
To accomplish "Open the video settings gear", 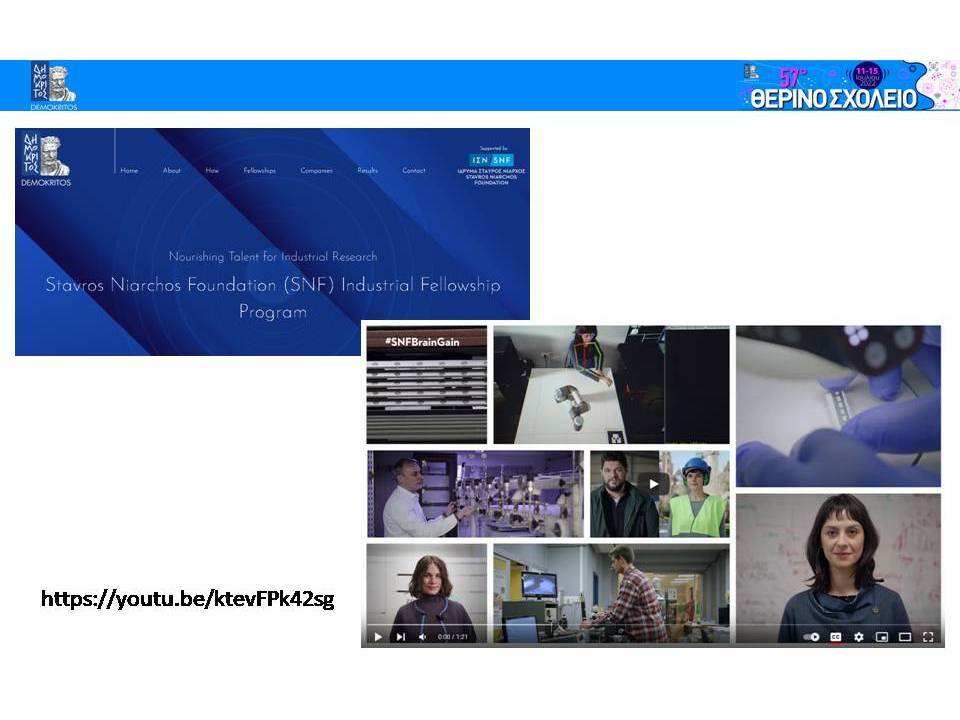I will [x=859, y=637].
